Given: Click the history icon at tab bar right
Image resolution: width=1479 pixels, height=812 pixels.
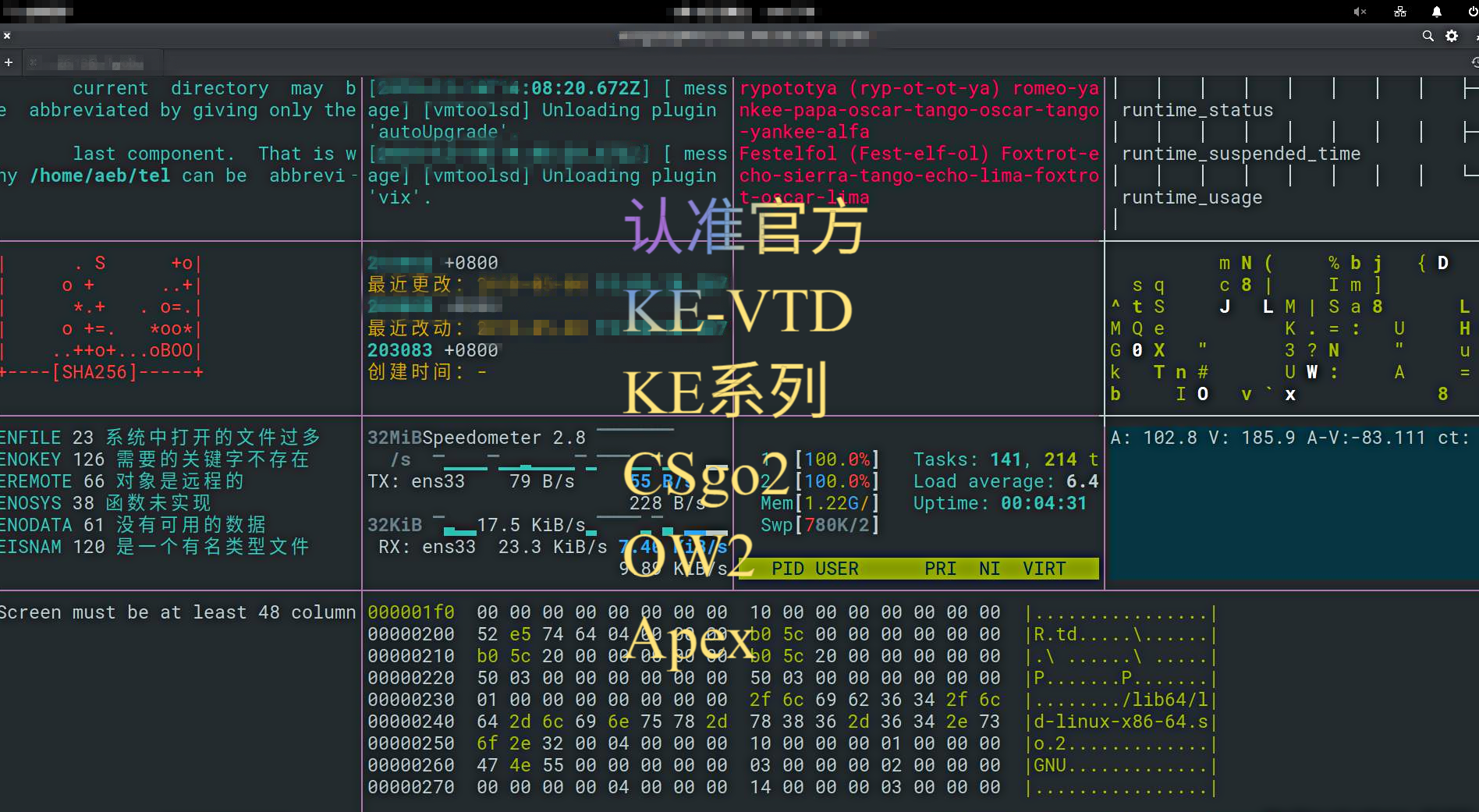Looking at the screenshot, I should click(1474, 62).
